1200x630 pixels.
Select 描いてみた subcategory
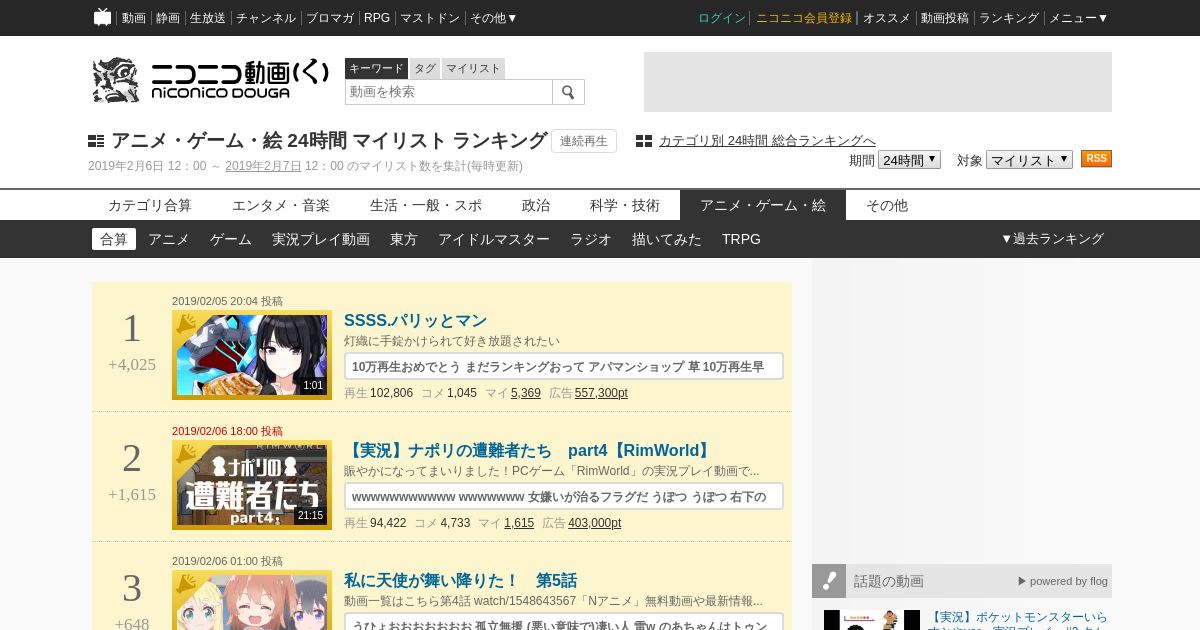click(x=667, y=239)
